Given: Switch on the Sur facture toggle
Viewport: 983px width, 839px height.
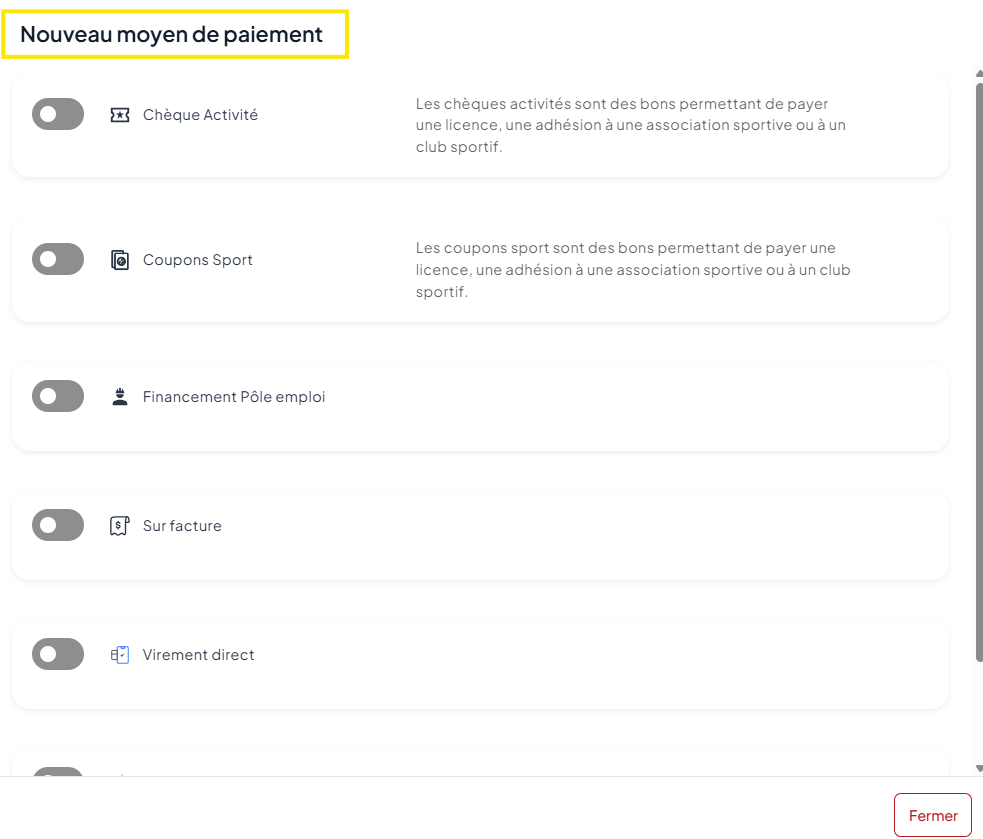Looking at the screenshot, I should 58,525.
